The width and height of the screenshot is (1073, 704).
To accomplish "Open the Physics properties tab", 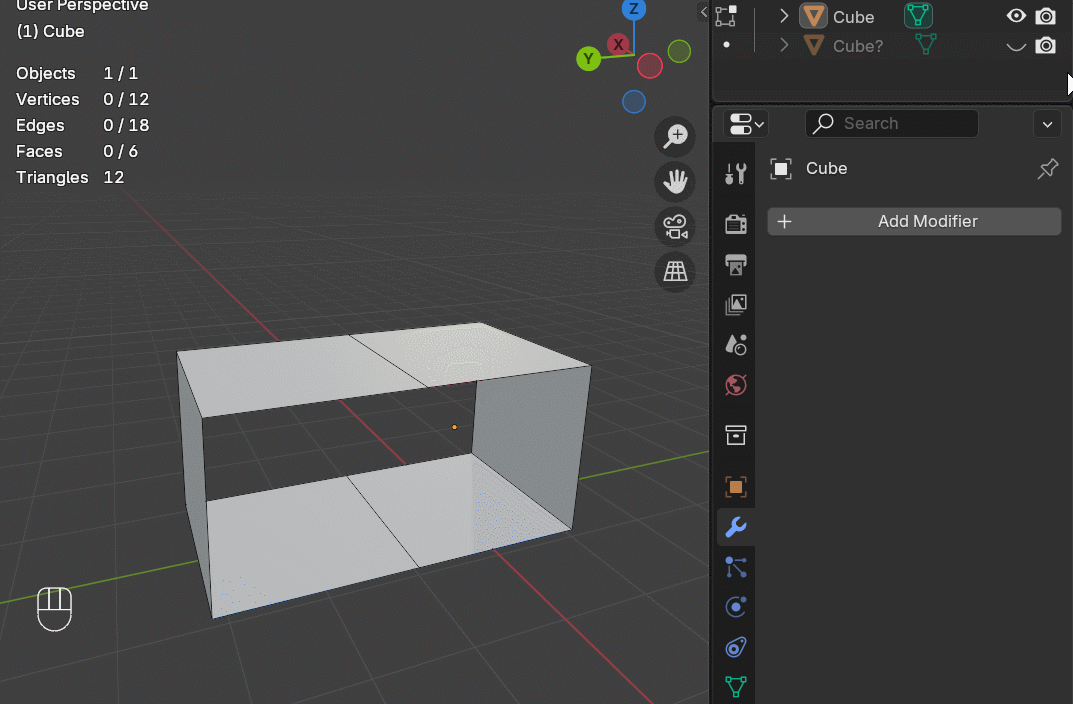I will pyautogui.click(x=735, y=607).
